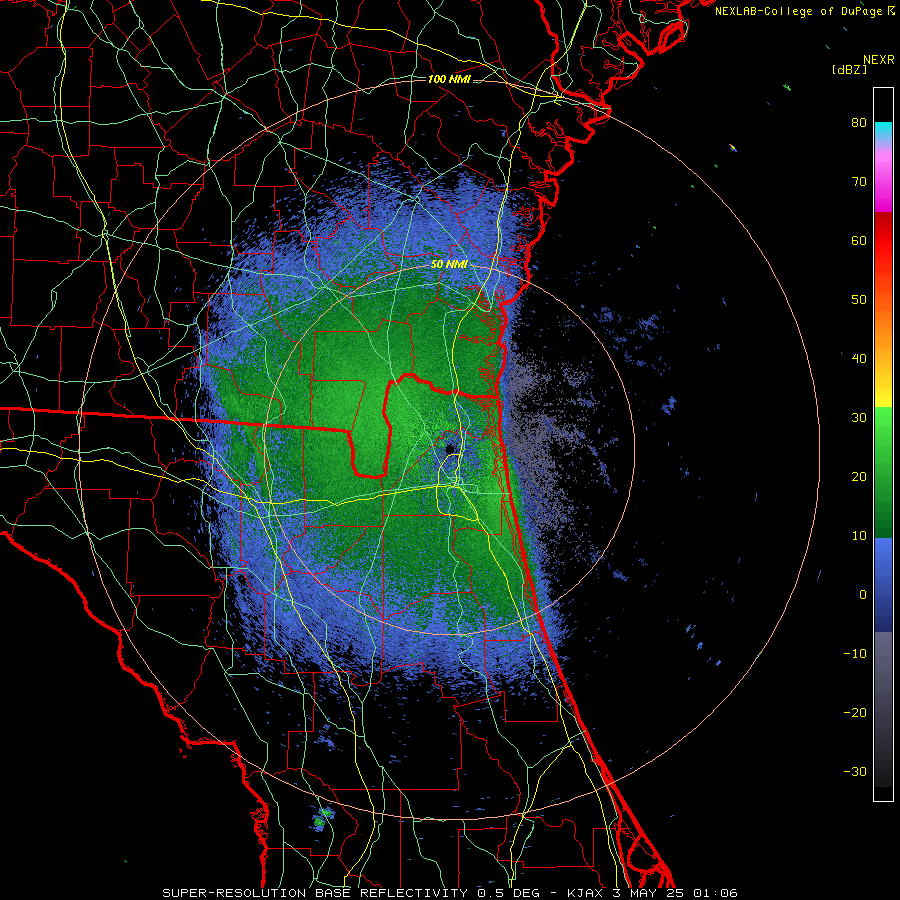Click the cyan top segment of the color bar
Image resolution: width=900 pixels, height=900 pixels.
tap(883, 131)
